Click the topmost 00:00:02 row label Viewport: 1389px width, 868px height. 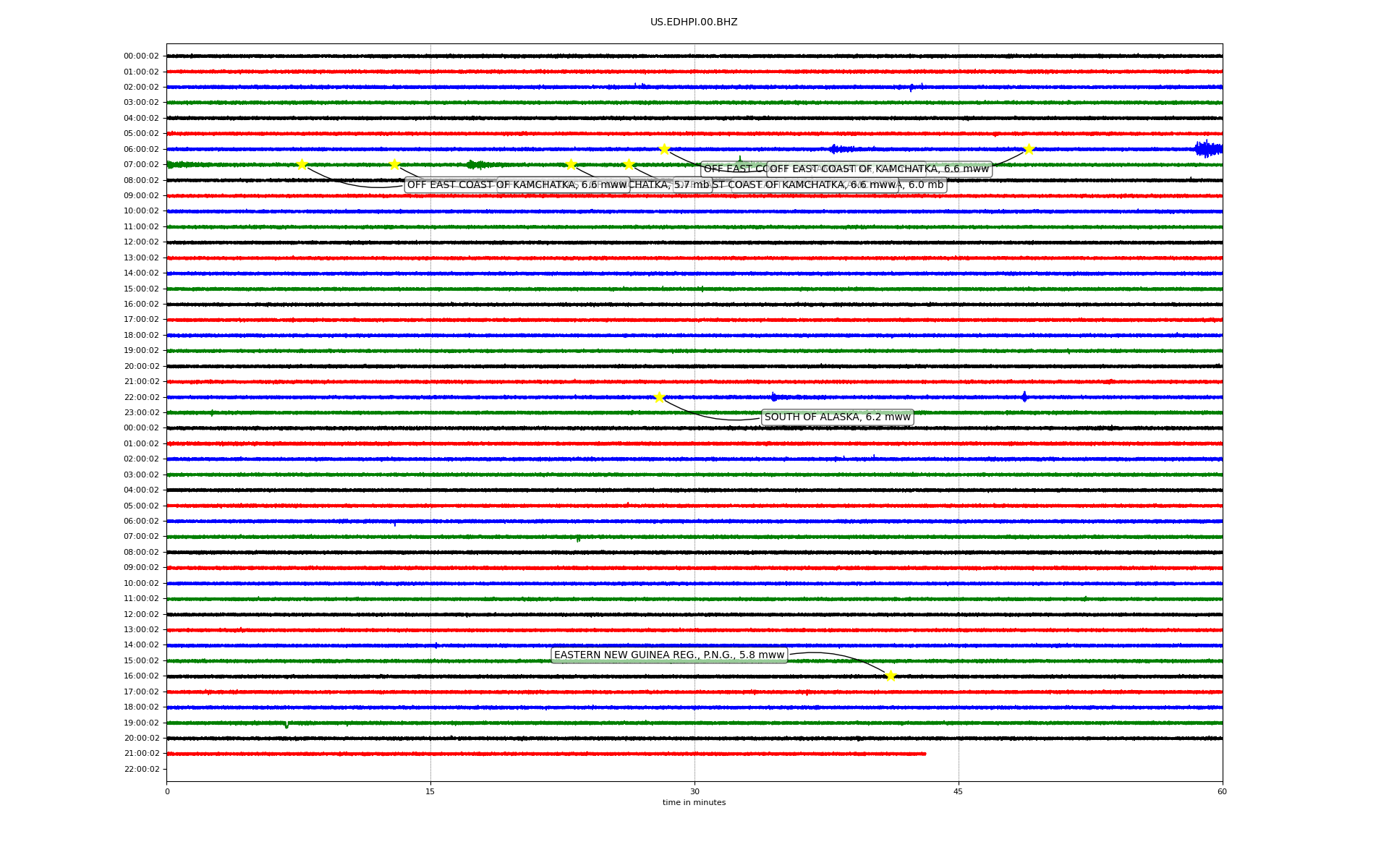(141, 56)
